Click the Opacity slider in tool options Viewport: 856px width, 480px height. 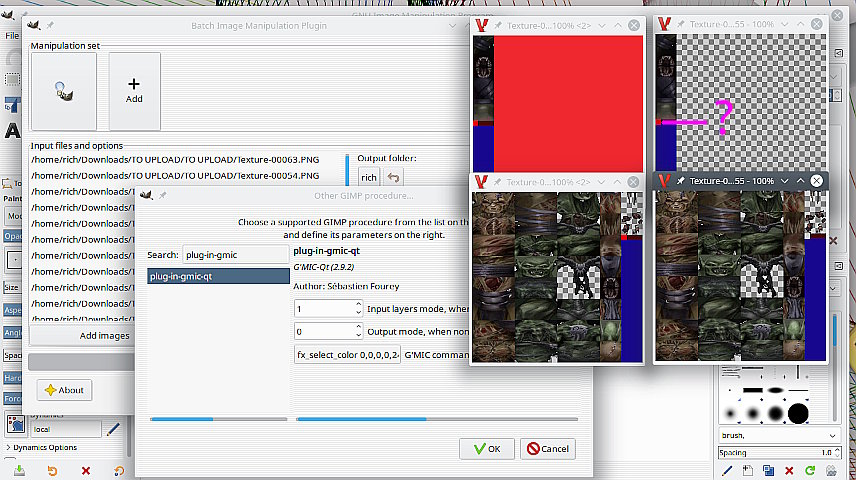click(13, 236)
